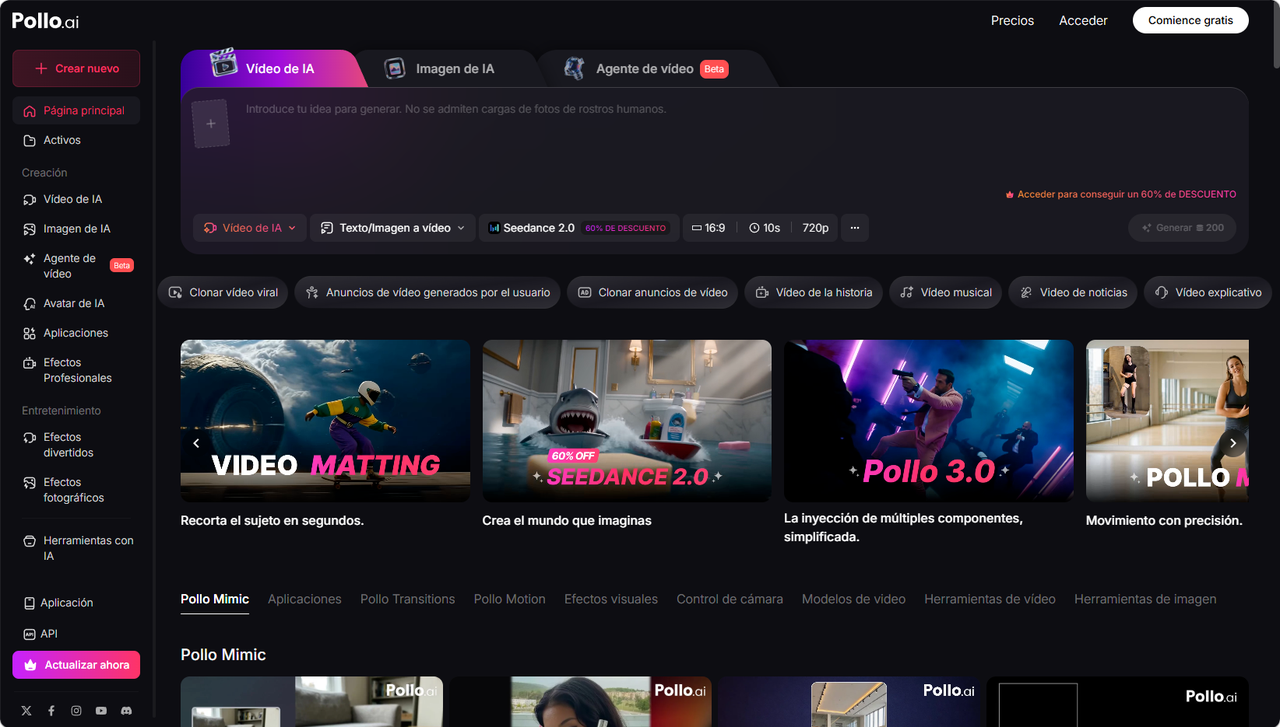Open the three-dots more options button
This screenshot has width=1280, height=727.
point(854,228)
